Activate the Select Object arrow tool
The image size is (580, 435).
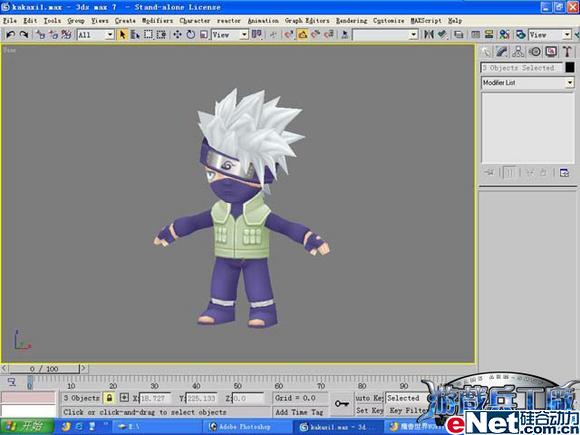(122, 35)
